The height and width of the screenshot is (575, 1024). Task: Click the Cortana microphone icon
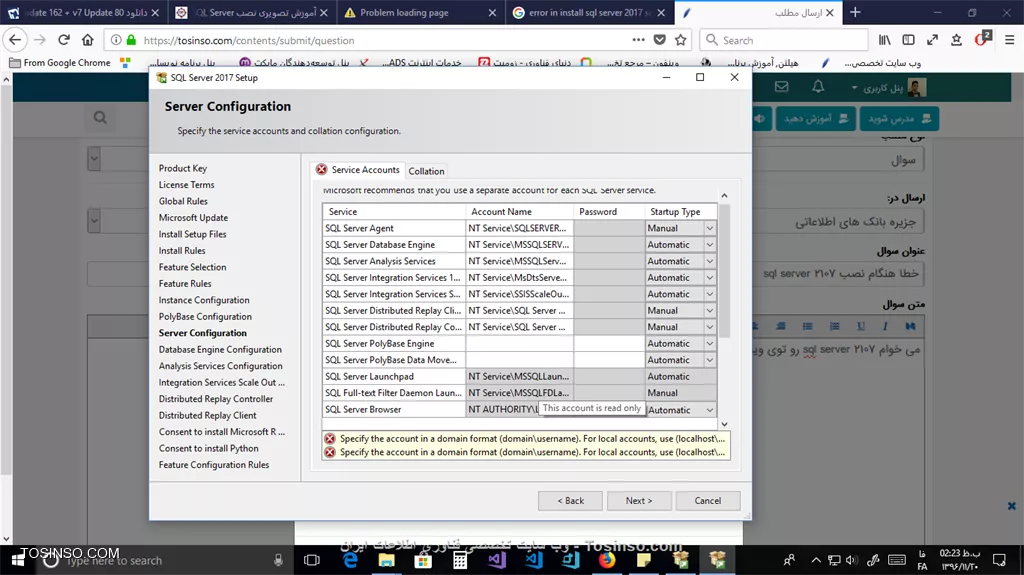coord(278,560)
